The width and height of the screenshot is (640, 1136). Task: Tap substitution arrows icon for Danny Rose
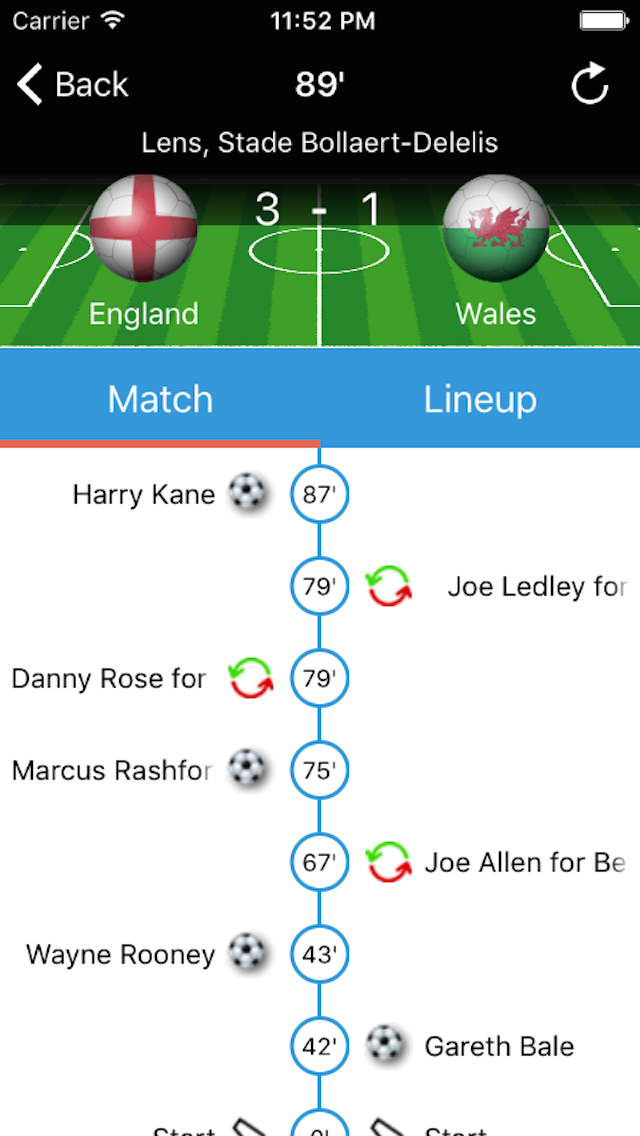coord(251,678)
